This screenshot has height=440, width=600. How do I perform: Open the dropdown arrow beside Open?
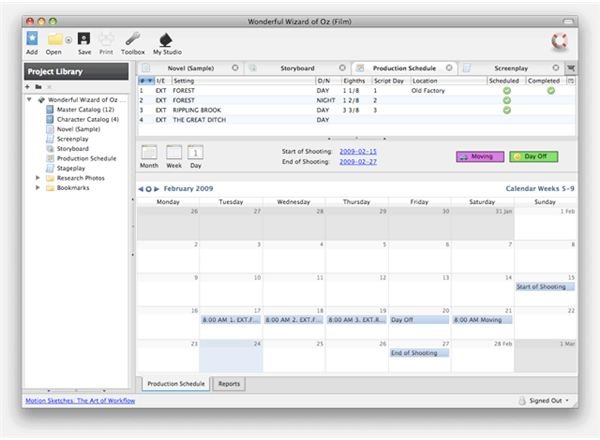68,40
